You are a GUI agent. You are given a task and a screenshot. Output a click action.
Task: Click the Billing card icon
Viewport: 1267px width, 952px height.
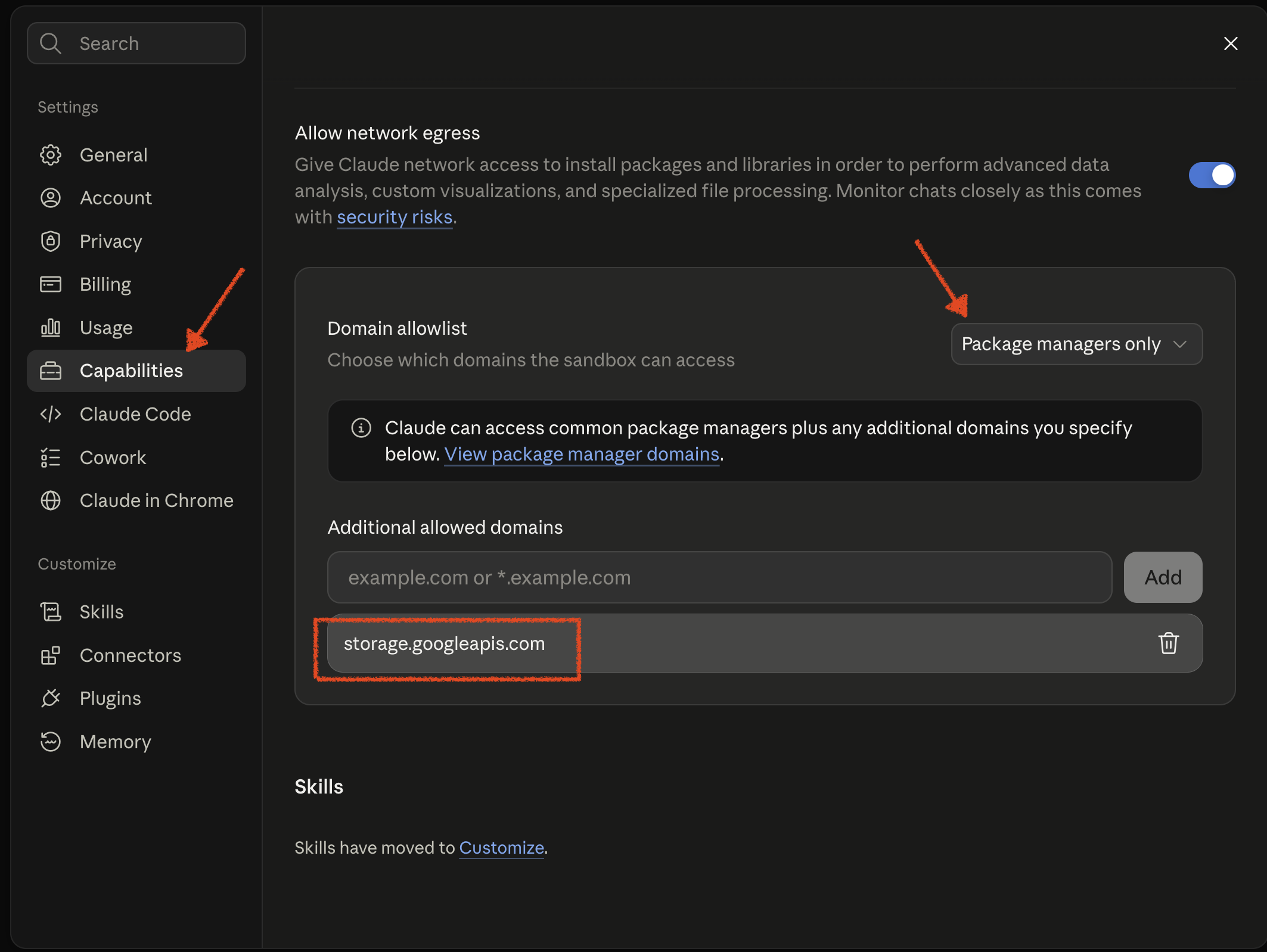click(51, 284)
